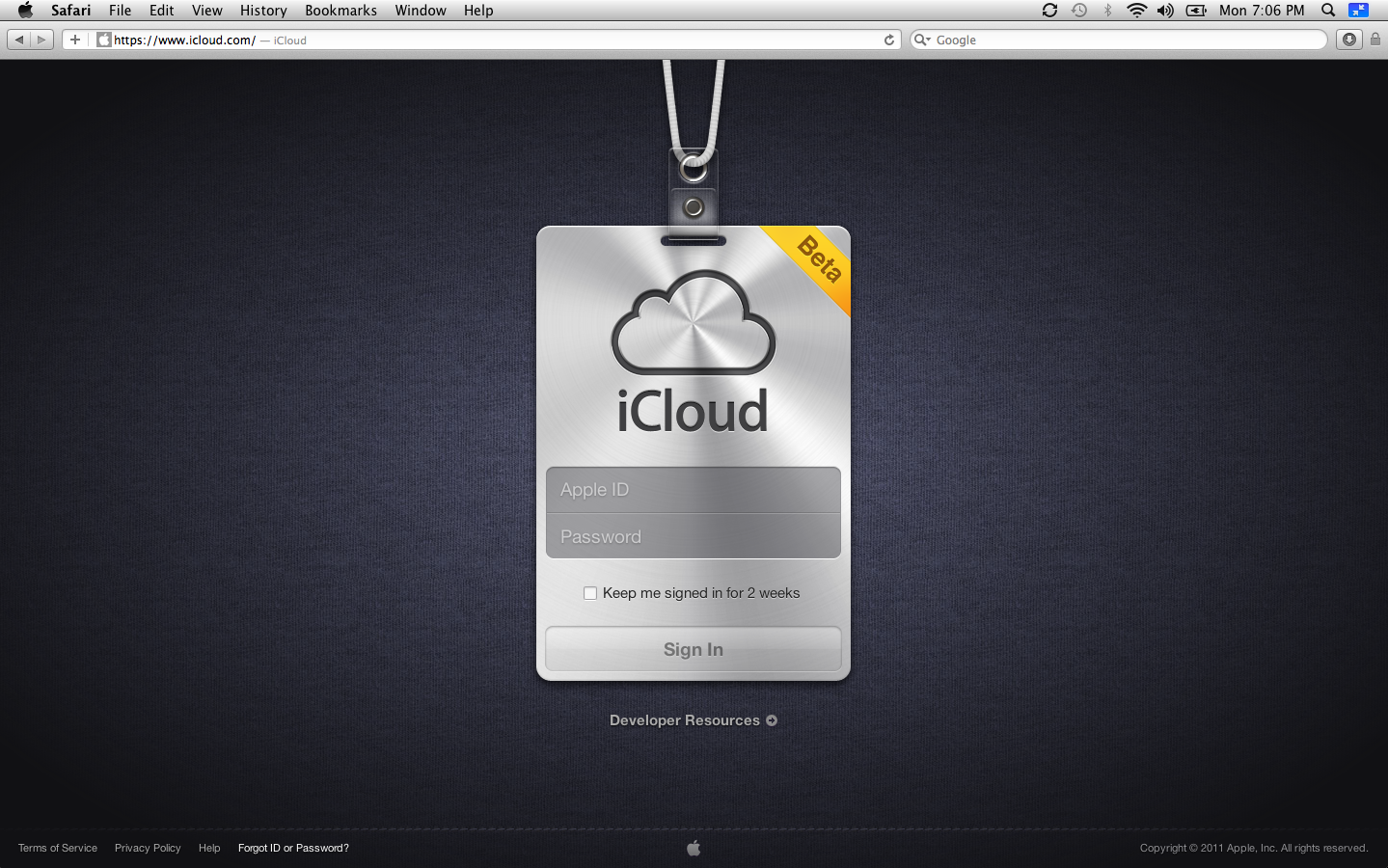Open Forgot ID or Password link
Image resolution: width=1388 pixels, height=868 pixels.
pos(293,848)
